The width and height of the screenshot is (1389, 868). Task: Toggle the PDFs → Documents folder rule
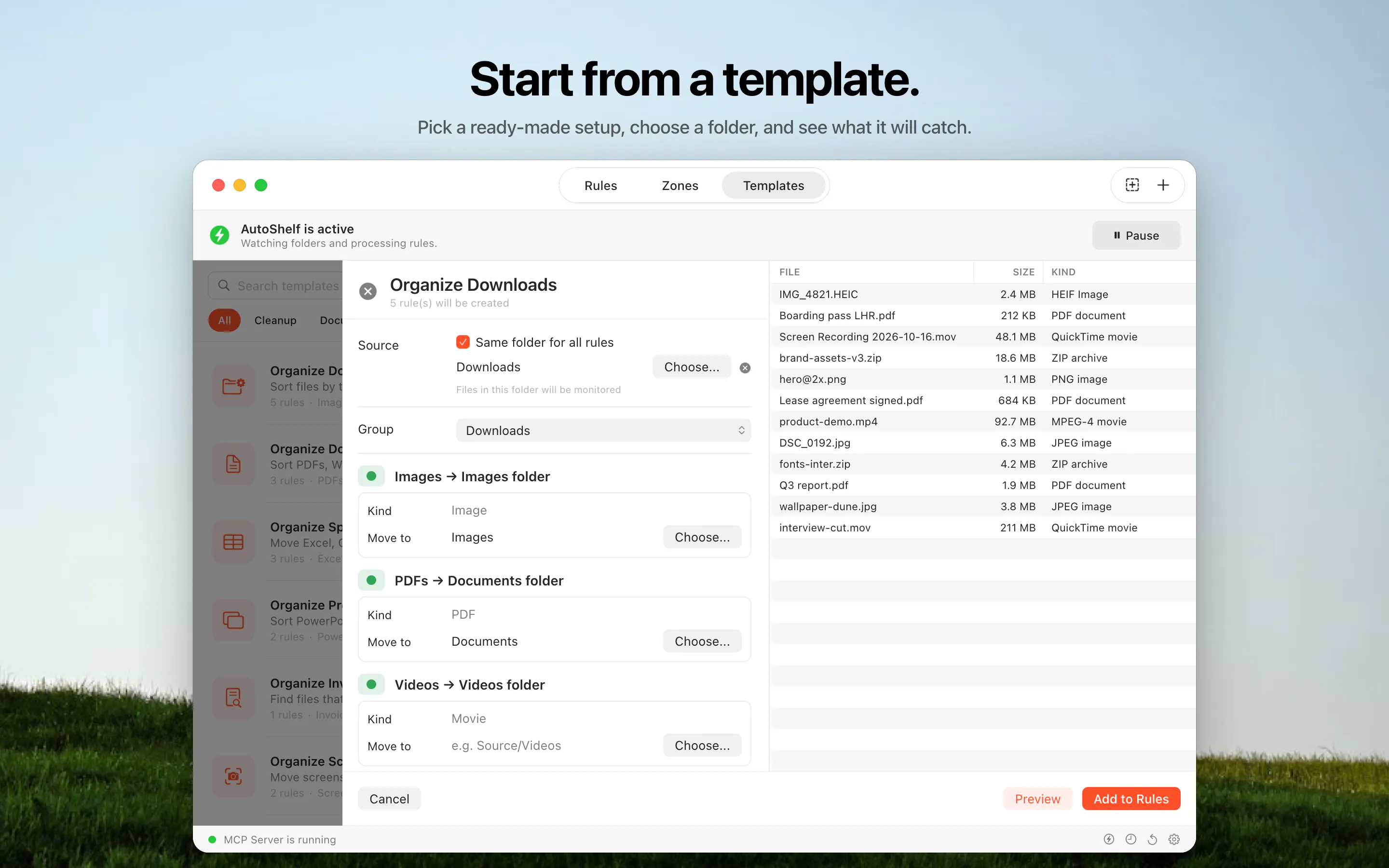tap(371, 581)
